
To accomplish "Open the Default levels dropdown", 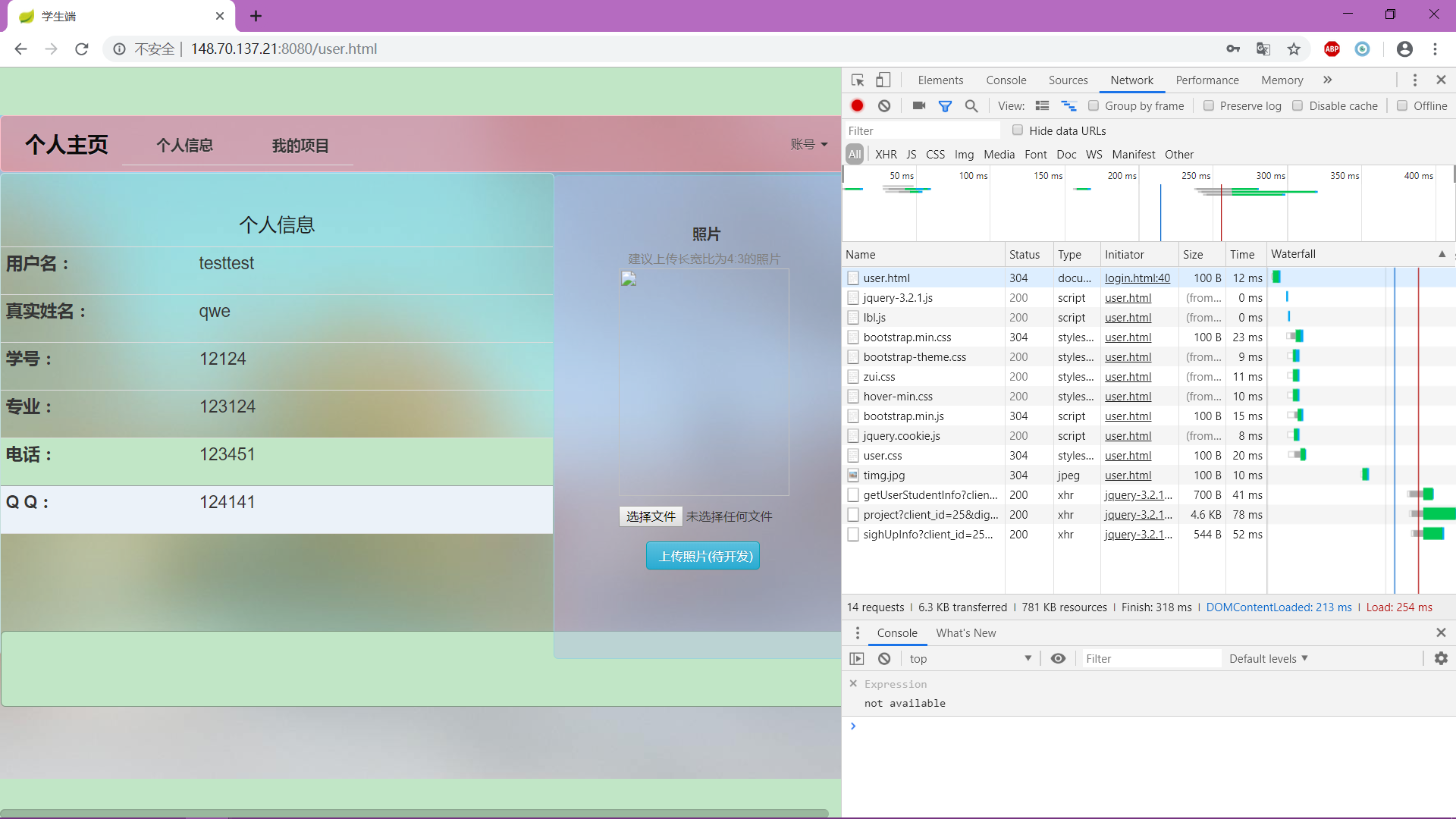I will pos(1268,658).
